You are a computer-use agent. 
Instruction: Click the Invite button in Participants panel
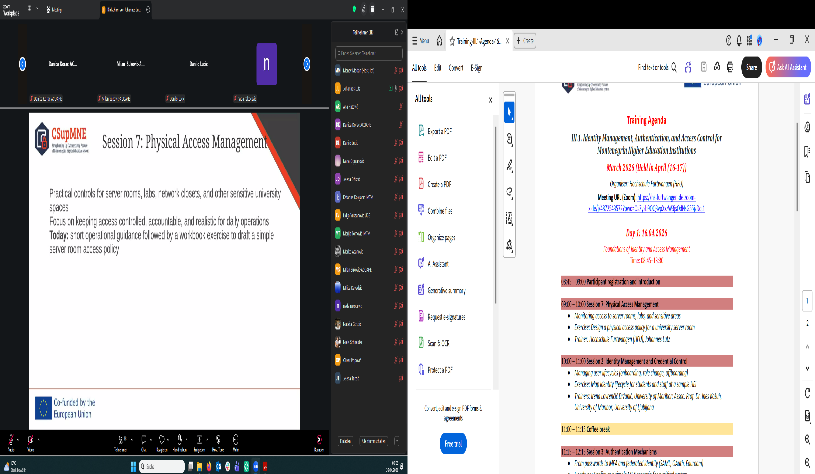click(345, 441)
